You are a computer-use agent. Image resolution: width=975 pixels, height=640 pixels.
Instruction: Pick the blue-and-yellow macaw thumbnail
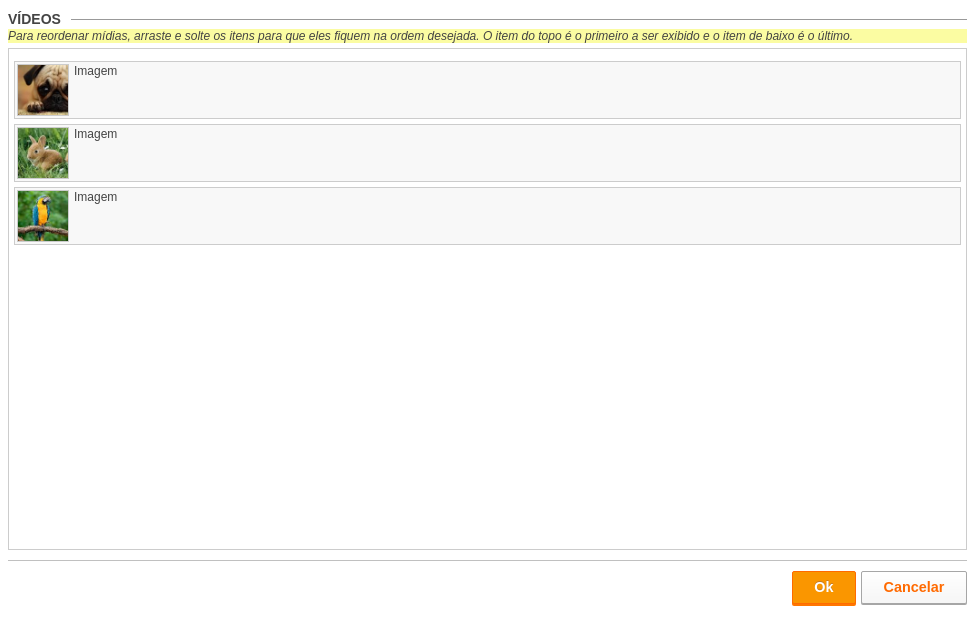point(43,216)
